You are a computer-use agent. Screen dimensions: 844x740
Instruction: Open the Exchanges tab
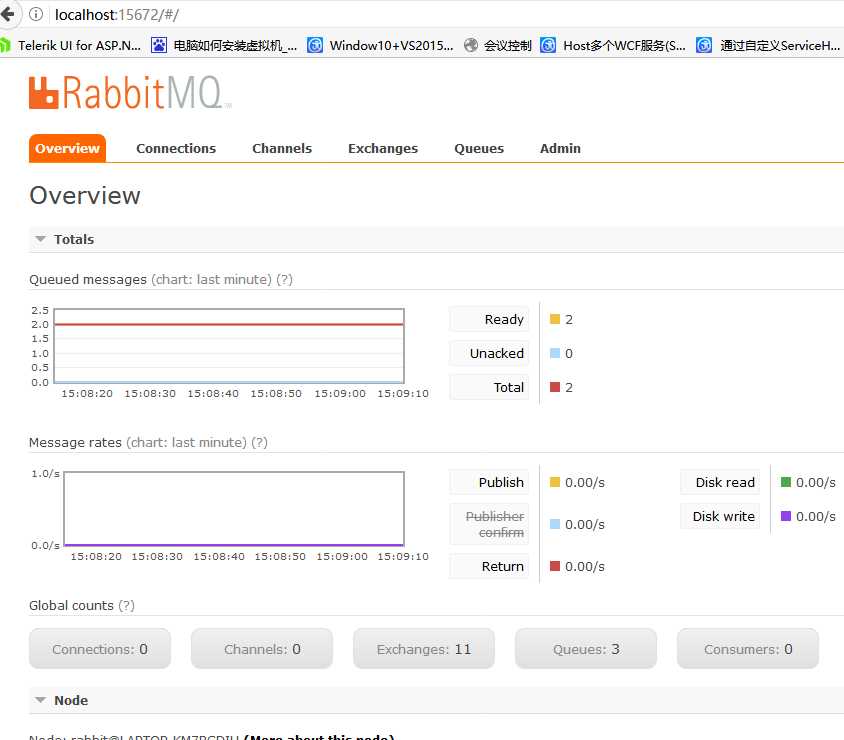click(383, 148)
